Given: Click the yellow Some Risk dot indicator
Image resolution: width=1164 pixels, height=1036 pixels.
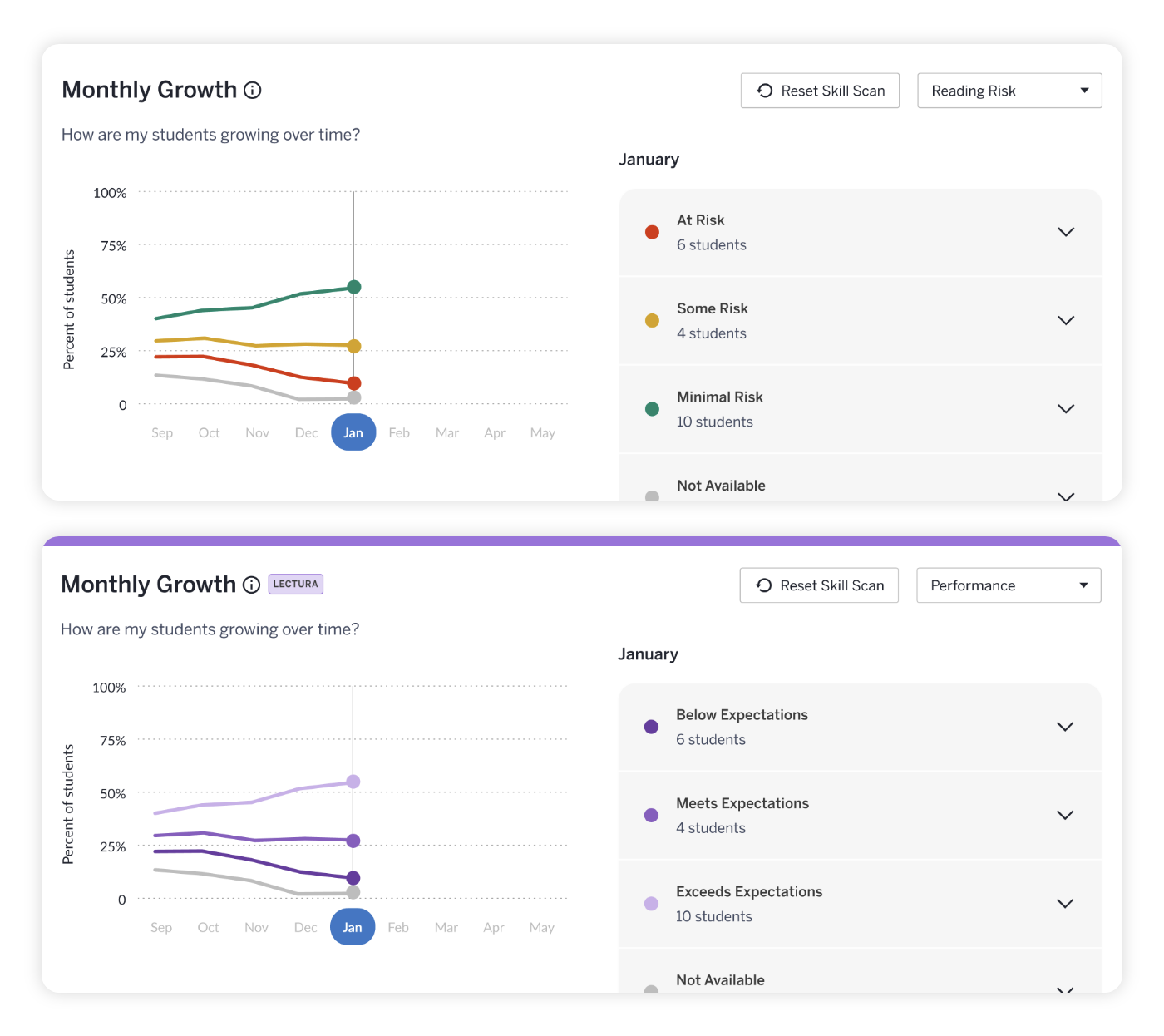Looking at the screenshot, I should [652, 320].
